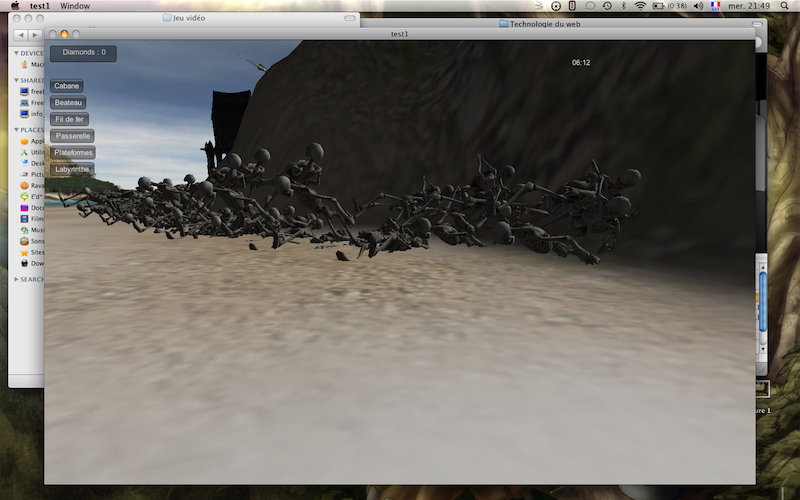
Task: Open the Bluetooth menu icon
Action: pyautogui.click(x=622, y=6)
